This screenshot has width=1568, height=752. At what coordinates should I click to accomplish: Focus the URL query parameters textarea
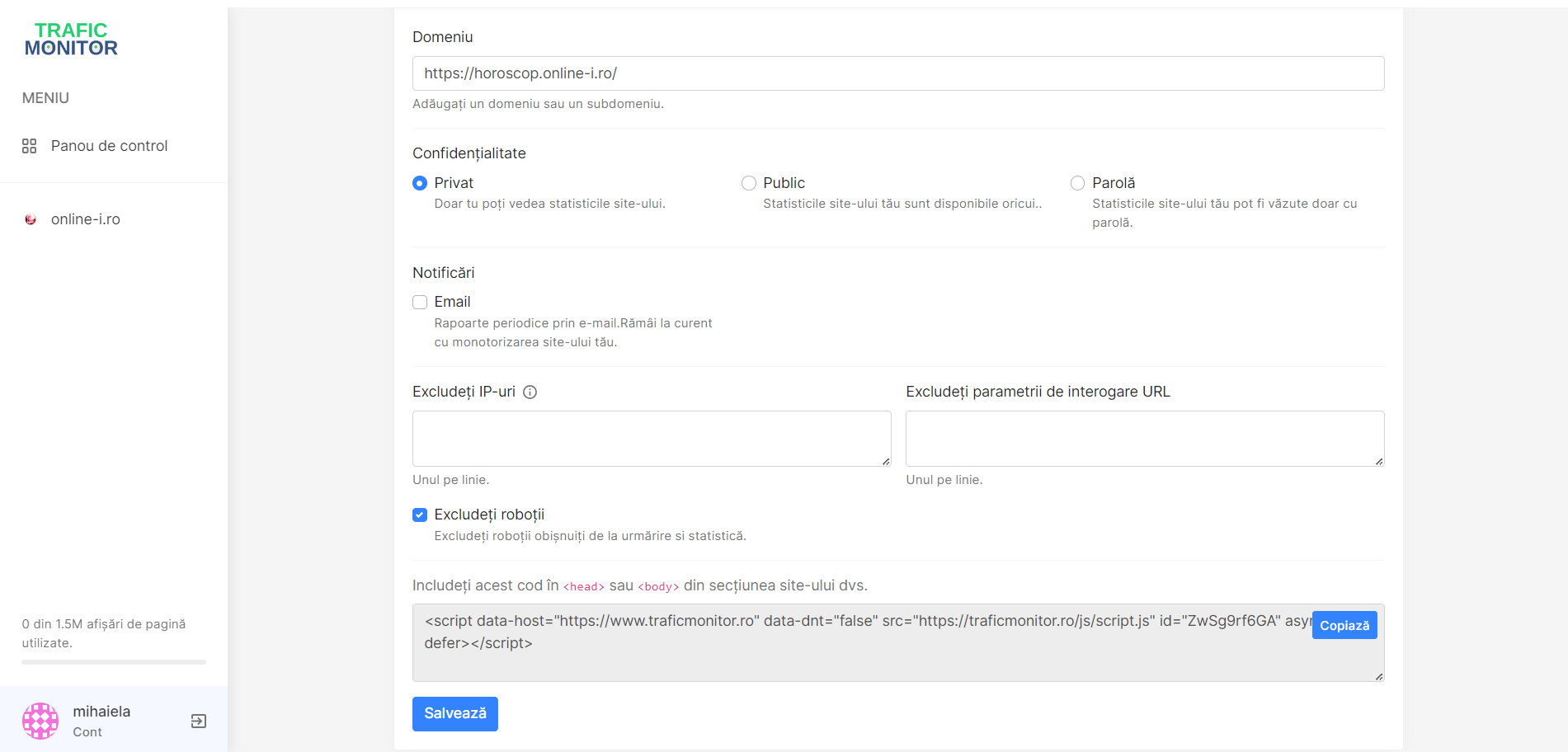click(1145, 439)
